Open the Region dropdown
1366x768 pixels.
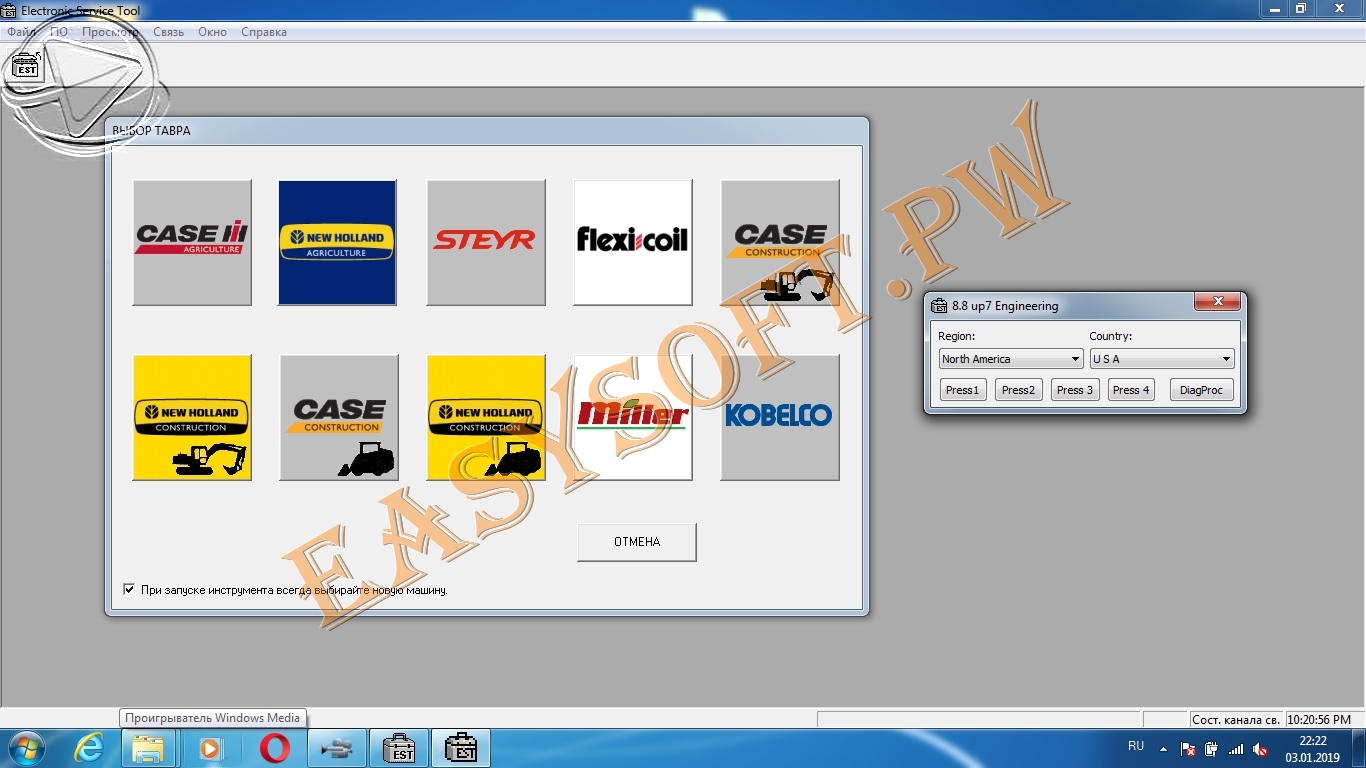1011,359
